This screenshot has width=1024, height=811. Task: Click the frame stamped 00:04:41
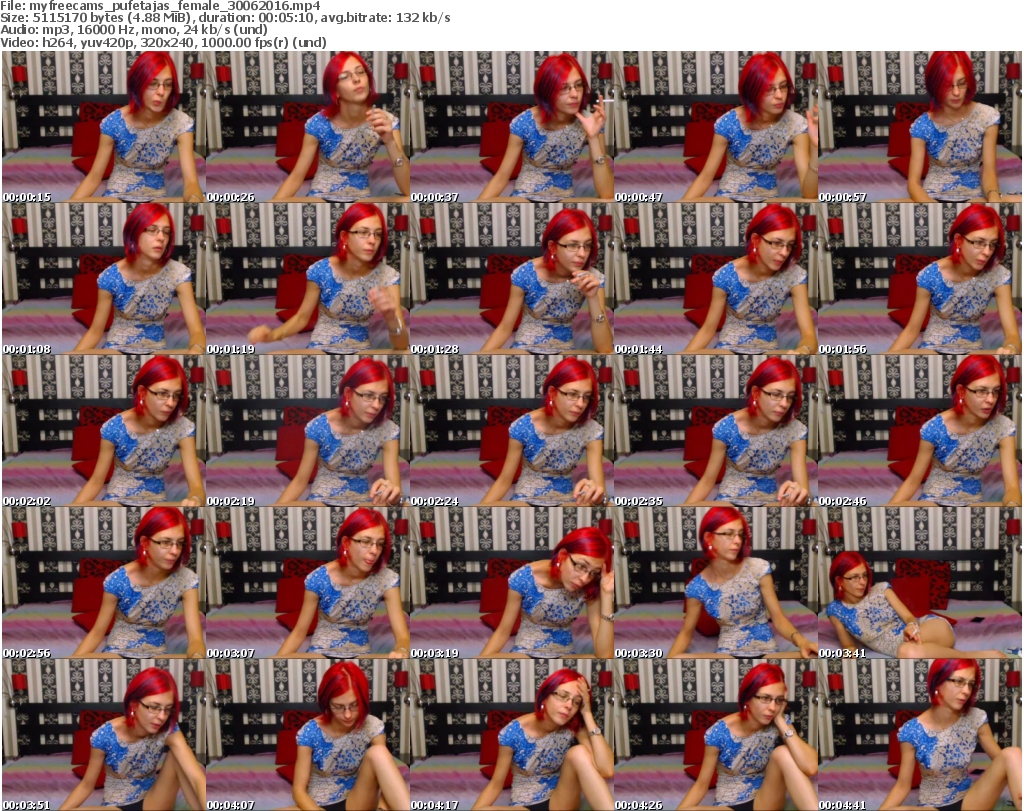click(919, 735)
